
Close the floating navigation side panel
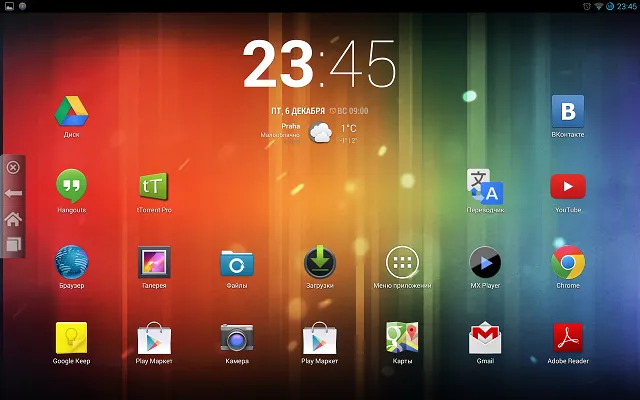(13, 167)
